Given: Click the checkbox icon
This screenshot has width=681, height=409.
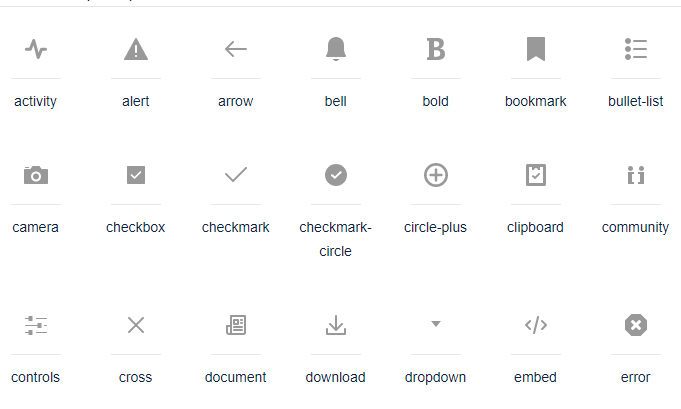Looking at the screenshot, I should tap(136, 175).
